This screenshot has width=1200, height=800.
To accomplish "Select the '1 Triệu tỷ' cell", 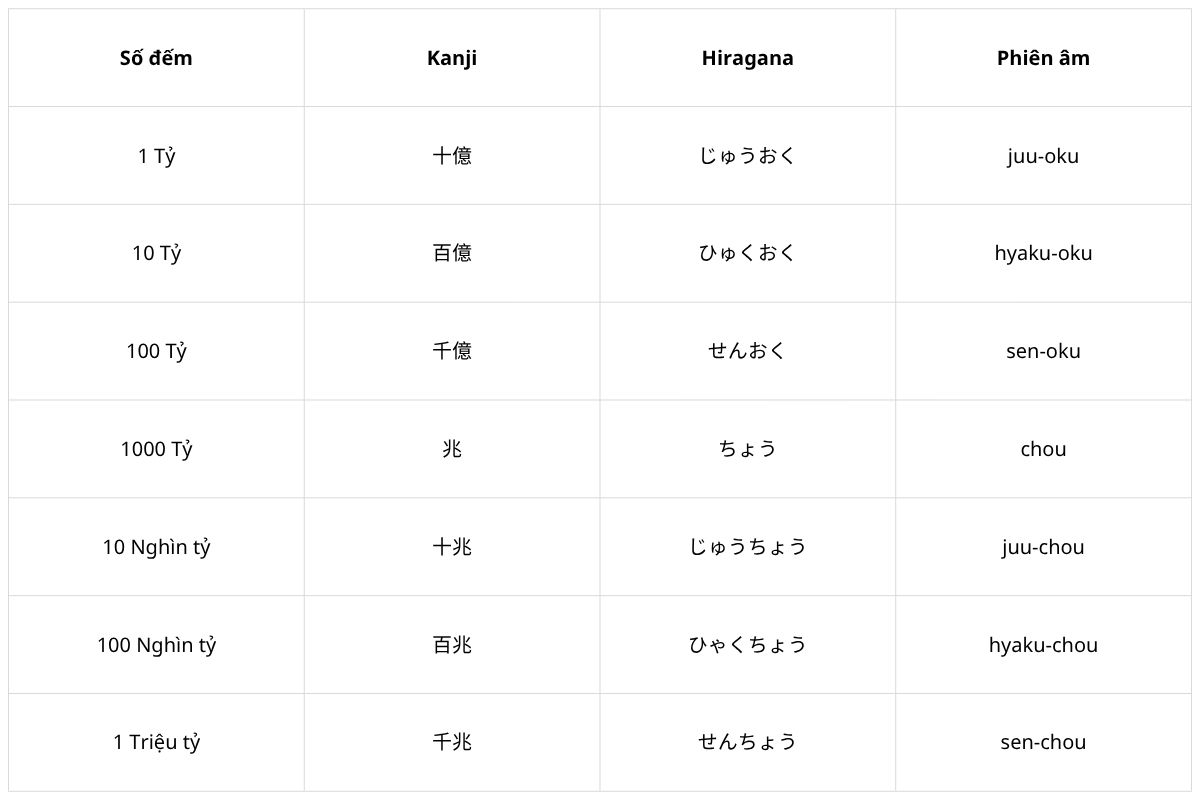I will pos(156,742).
